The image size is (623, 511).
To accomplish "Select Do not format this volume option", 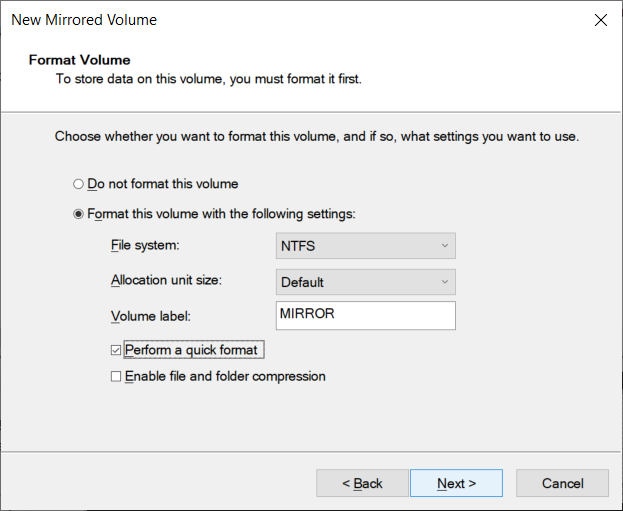I will 78,184.
